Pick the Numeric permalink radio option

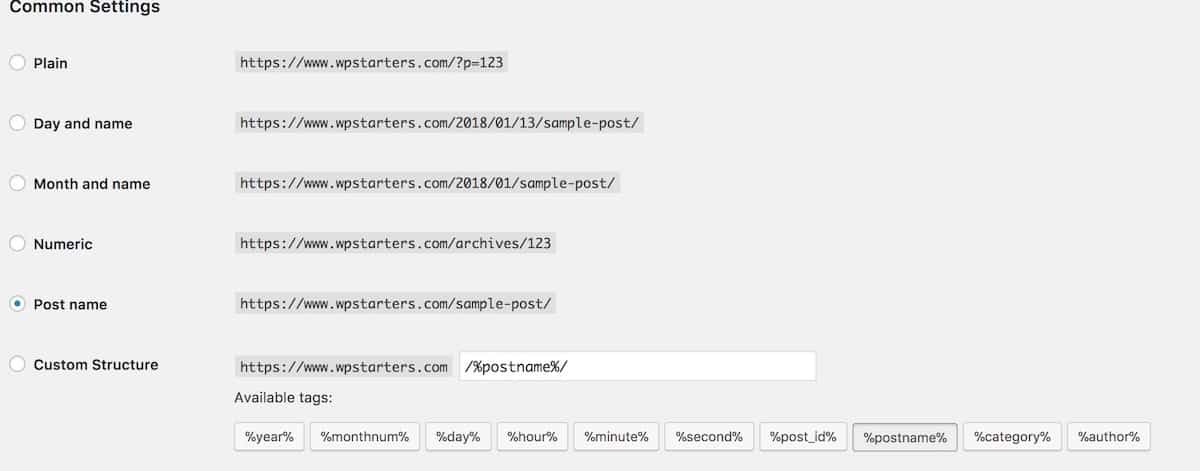[x=17, y=244]
